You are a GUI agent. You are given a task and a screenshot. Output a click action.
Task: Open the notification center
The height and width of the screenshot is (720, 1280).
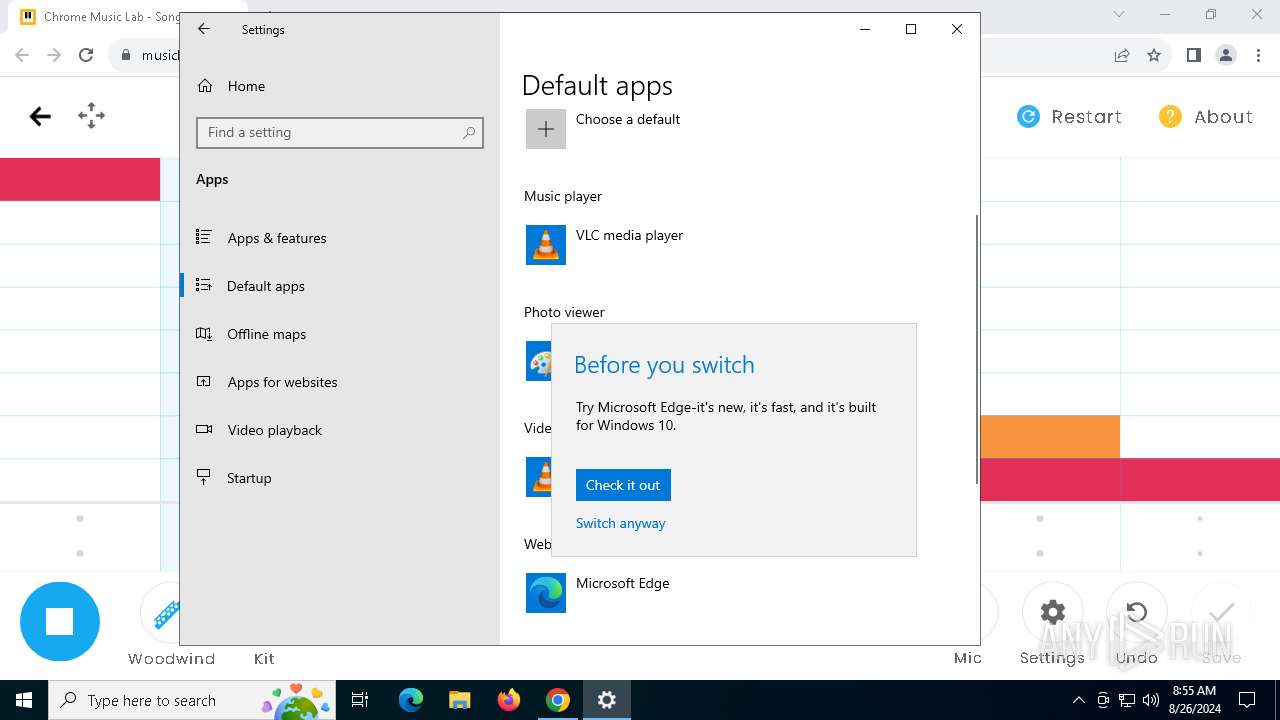[x=1247, y=700]
